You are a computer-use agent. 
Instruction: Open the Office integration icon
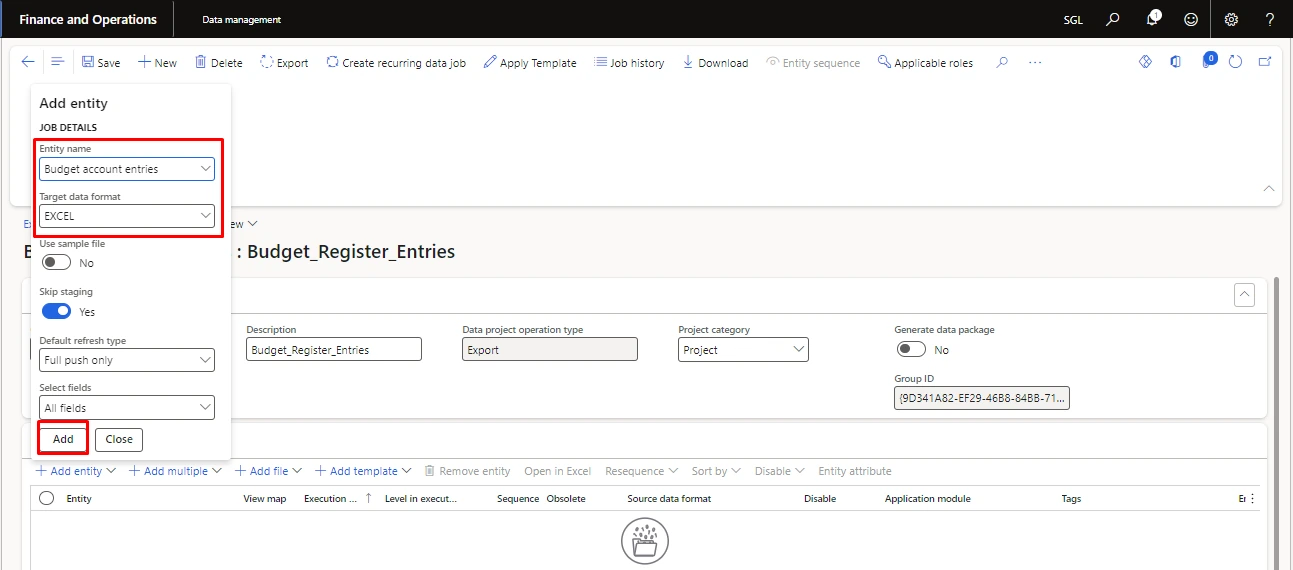tap(1176, 62)
